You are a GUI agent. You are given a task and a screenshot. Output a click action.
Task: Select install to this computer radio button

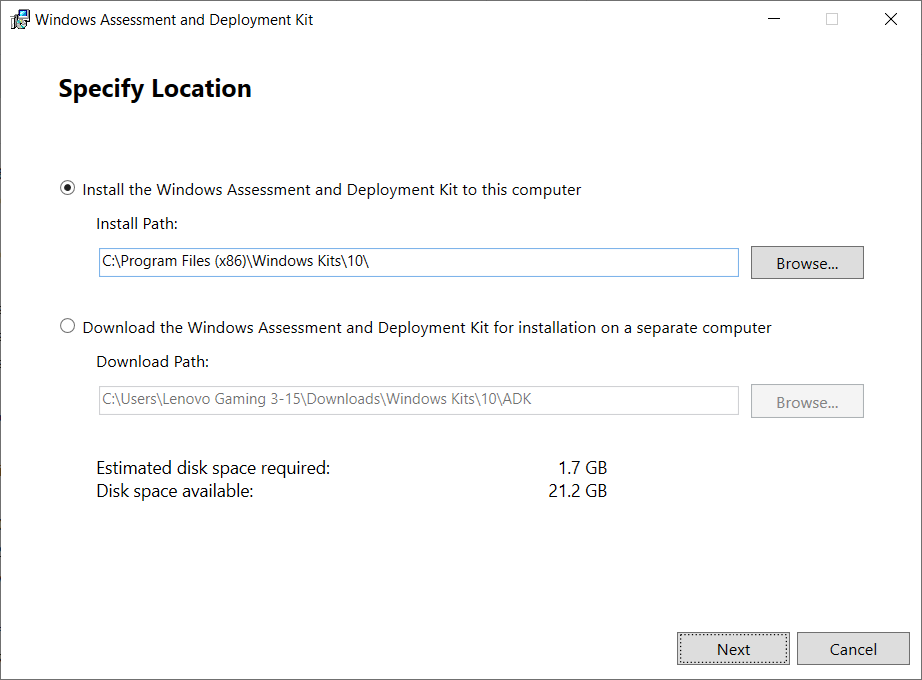point(67,188)
